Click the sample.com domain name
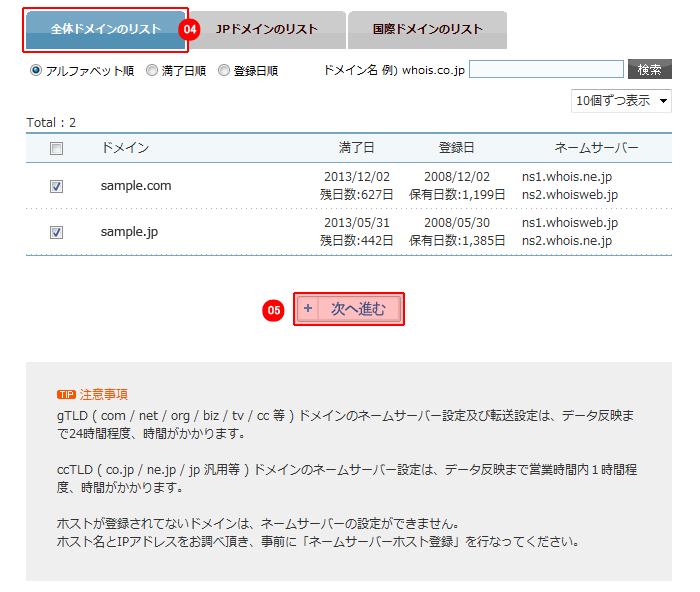Viewport: 700px width, 592px height. click(x=136, y=186)
